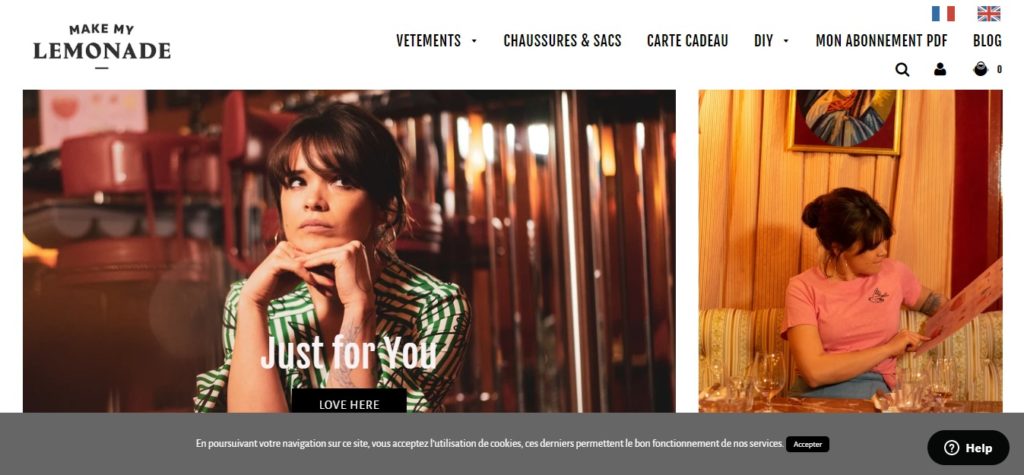Open the shopping bag cart icon
Viewport: 1024px width, 475px height.
coord(980,69)
